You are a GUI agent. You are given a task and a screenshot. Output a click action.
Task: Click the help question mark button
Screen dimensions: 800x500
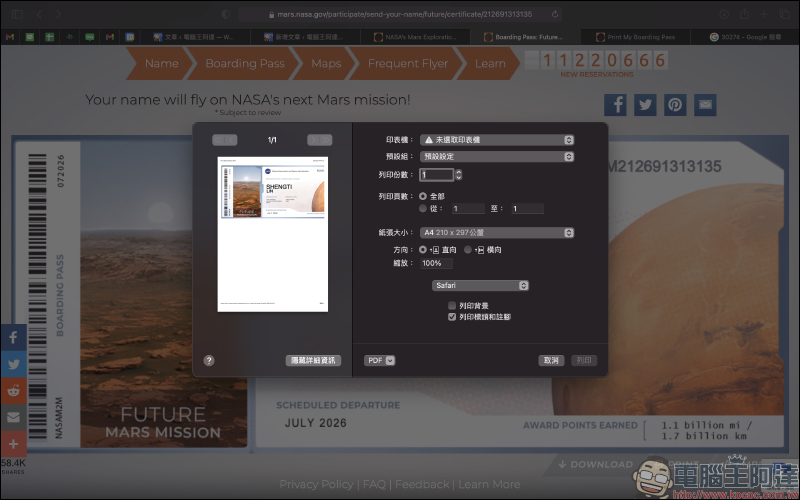pyautogui.click(x=209, y=361)
